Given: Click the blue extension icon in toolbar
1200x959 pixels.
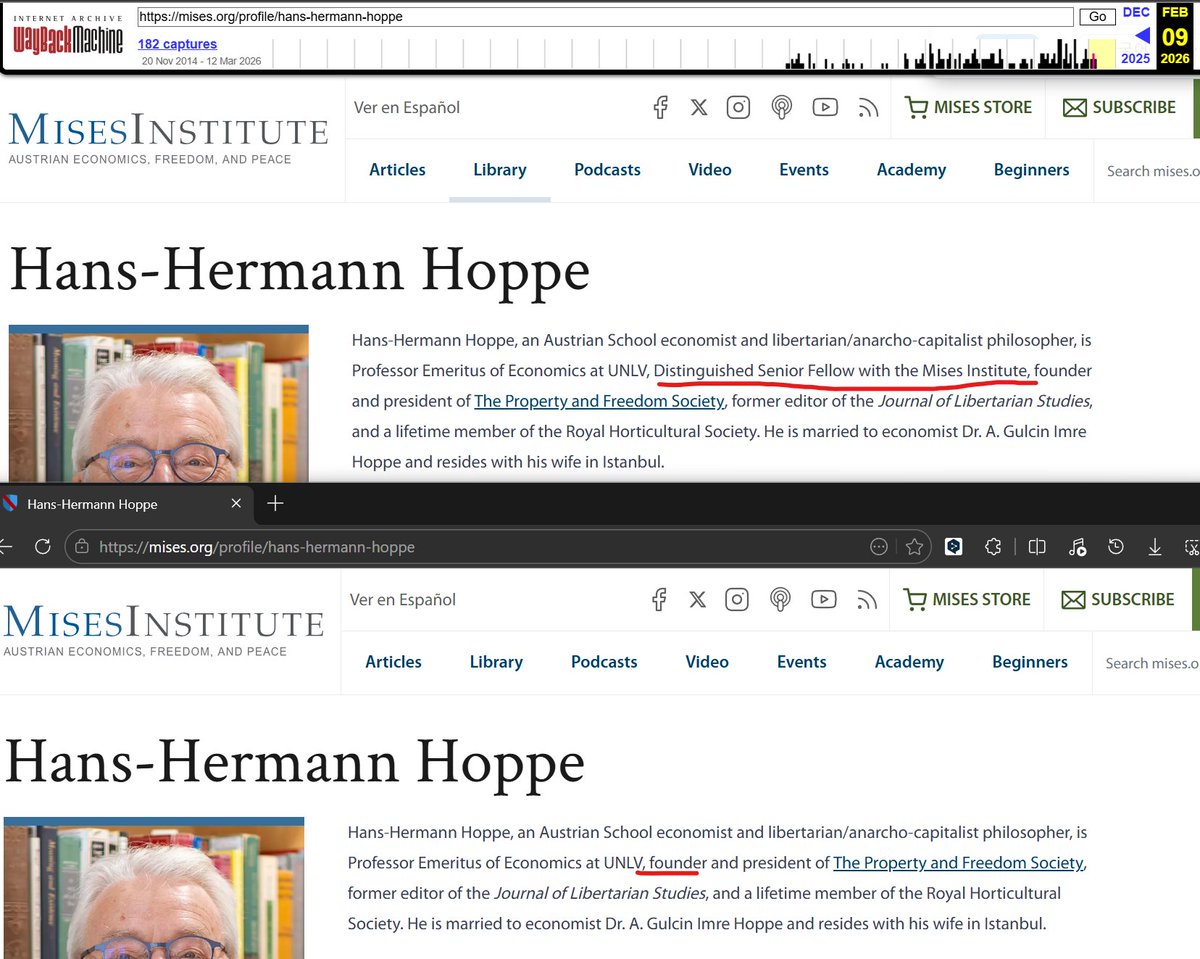Looking at the screenshot, I should [954, 546].
